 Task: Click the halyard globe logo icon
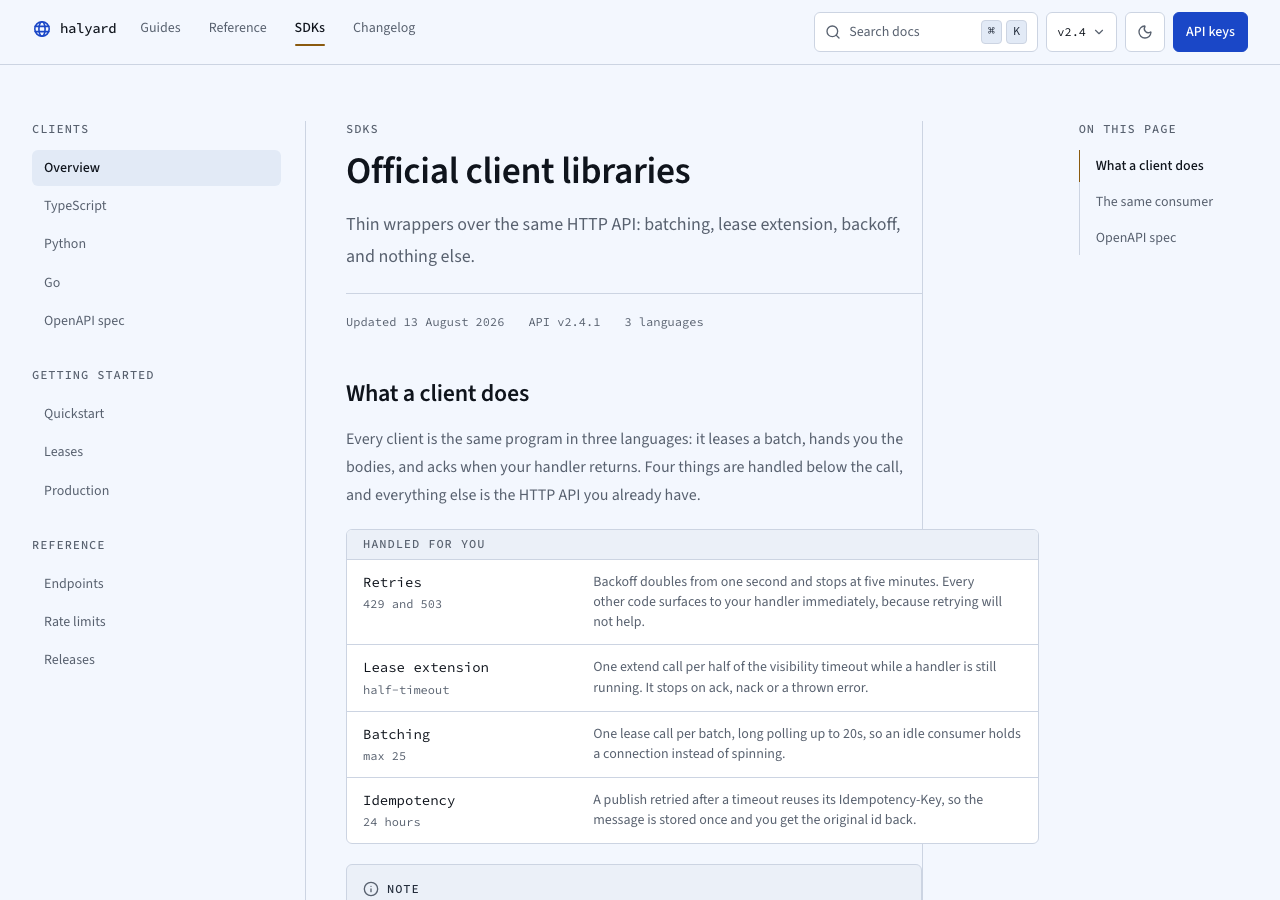42,29
